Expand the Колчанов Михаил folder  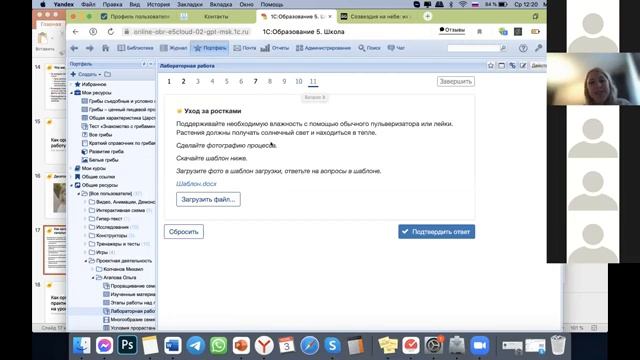[x=93, y=269]
